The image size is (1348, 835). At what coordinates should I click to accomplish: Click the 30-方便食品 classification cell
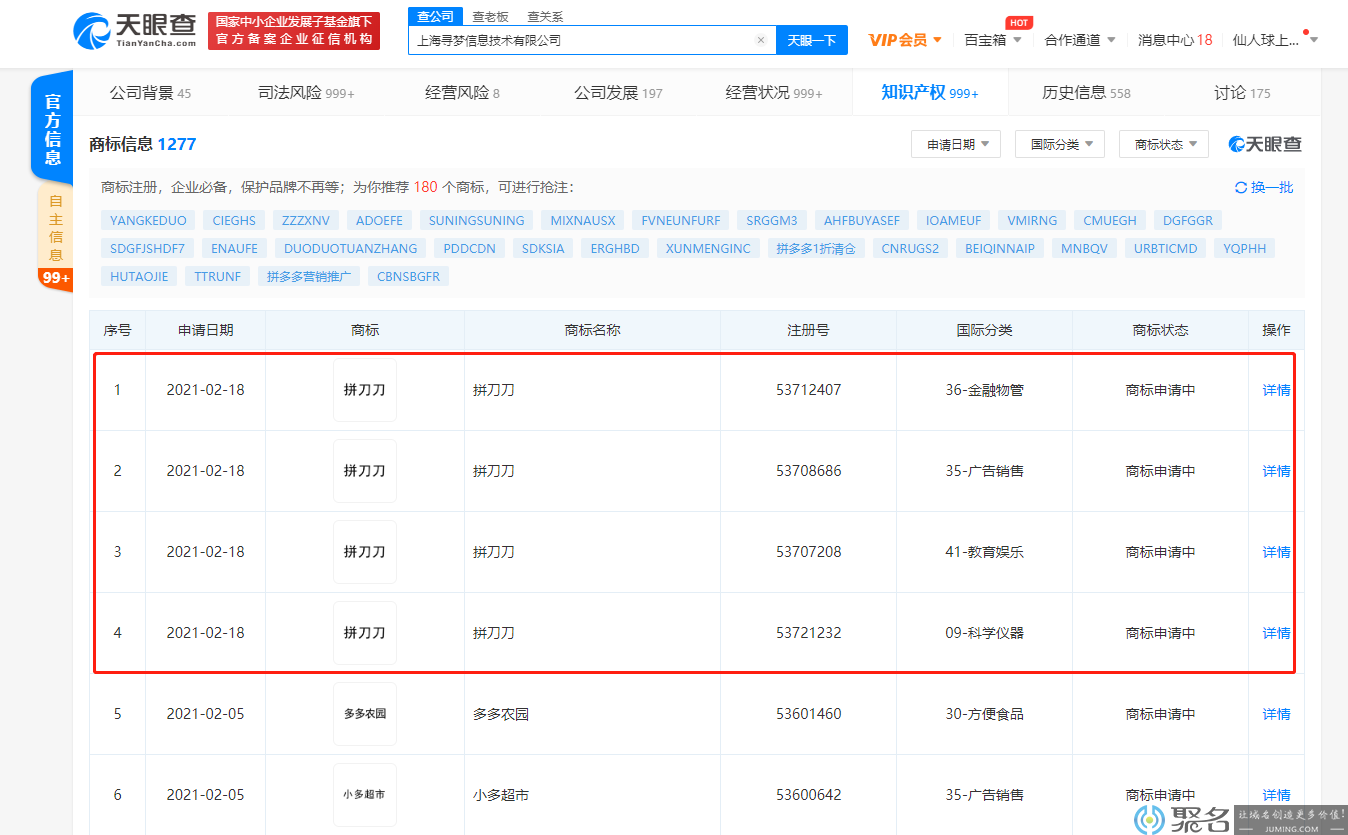(x=984, y=714)
